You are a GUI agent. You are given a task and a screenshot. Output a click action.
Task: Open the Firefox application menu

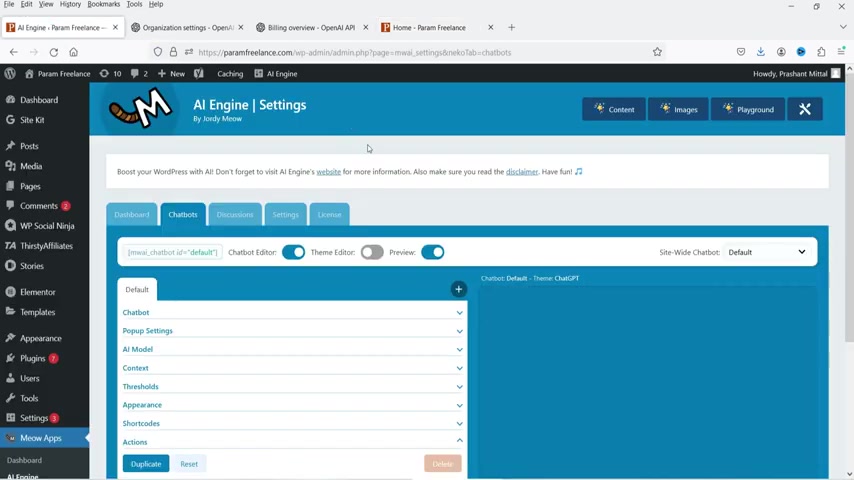click(841, 52)
